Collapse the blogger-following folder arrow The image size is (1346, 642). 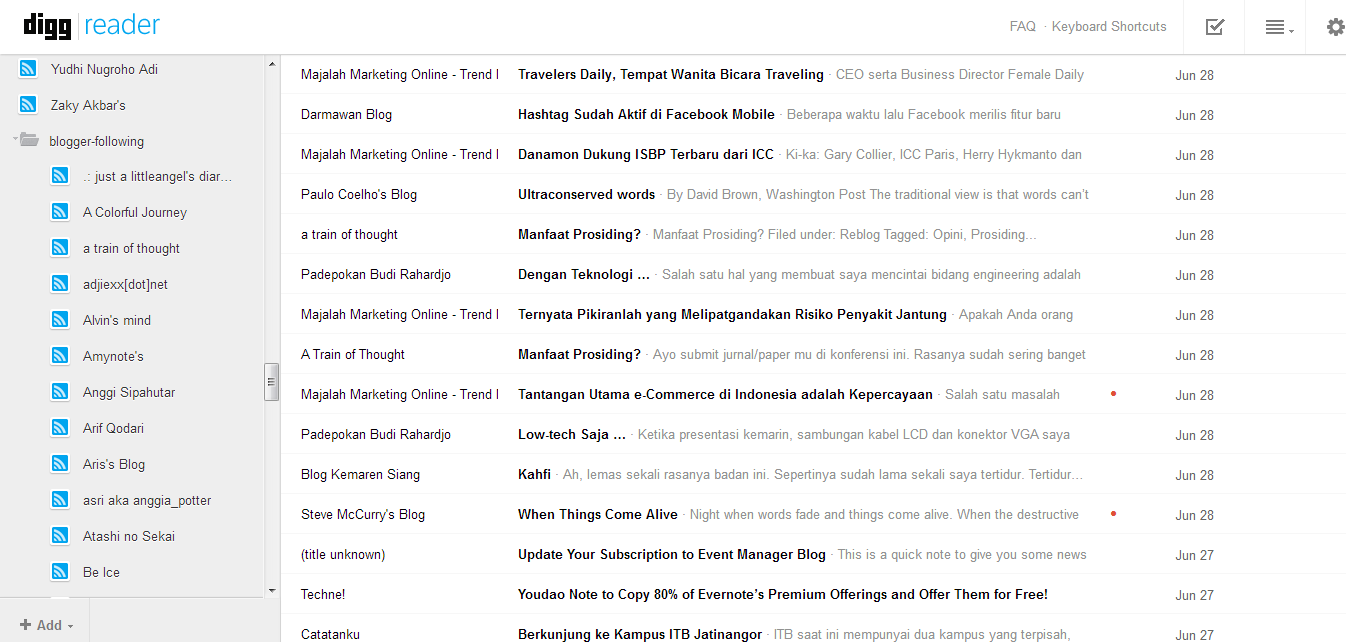coord(15,139)
